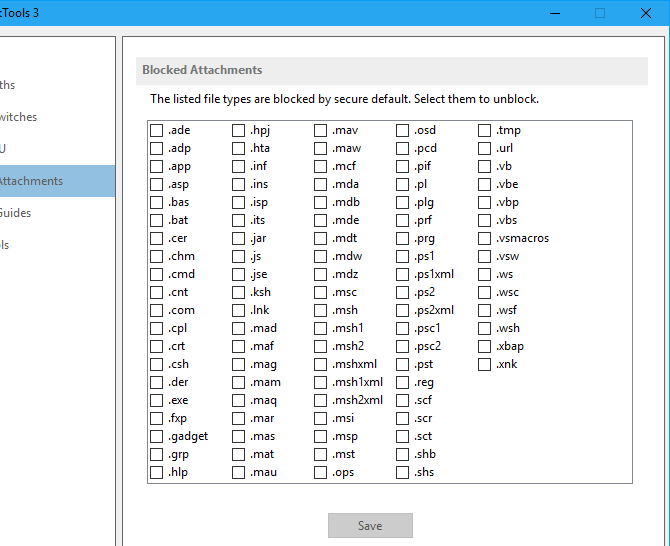Select the .gadget checkbox
Screen dimensions: 670x546
coord(156,436)
